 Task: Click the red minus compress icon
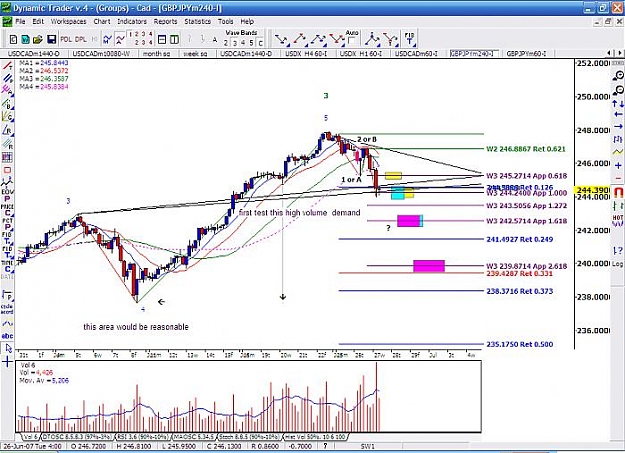(618, 178)
